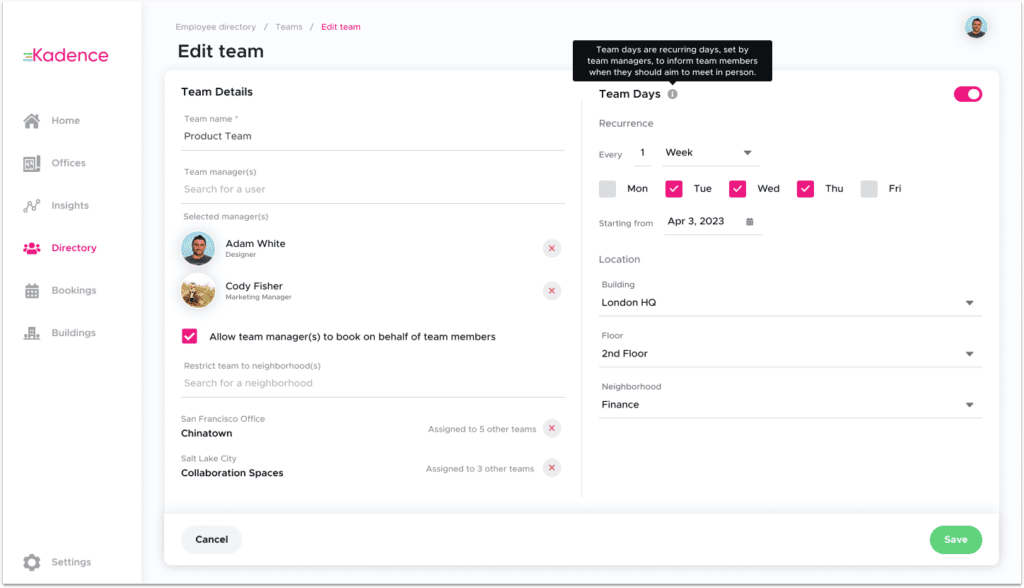Click the 'Salt Lake City' label
Viewport: 1024px width, 588px height.
click(x=208, y=459)
